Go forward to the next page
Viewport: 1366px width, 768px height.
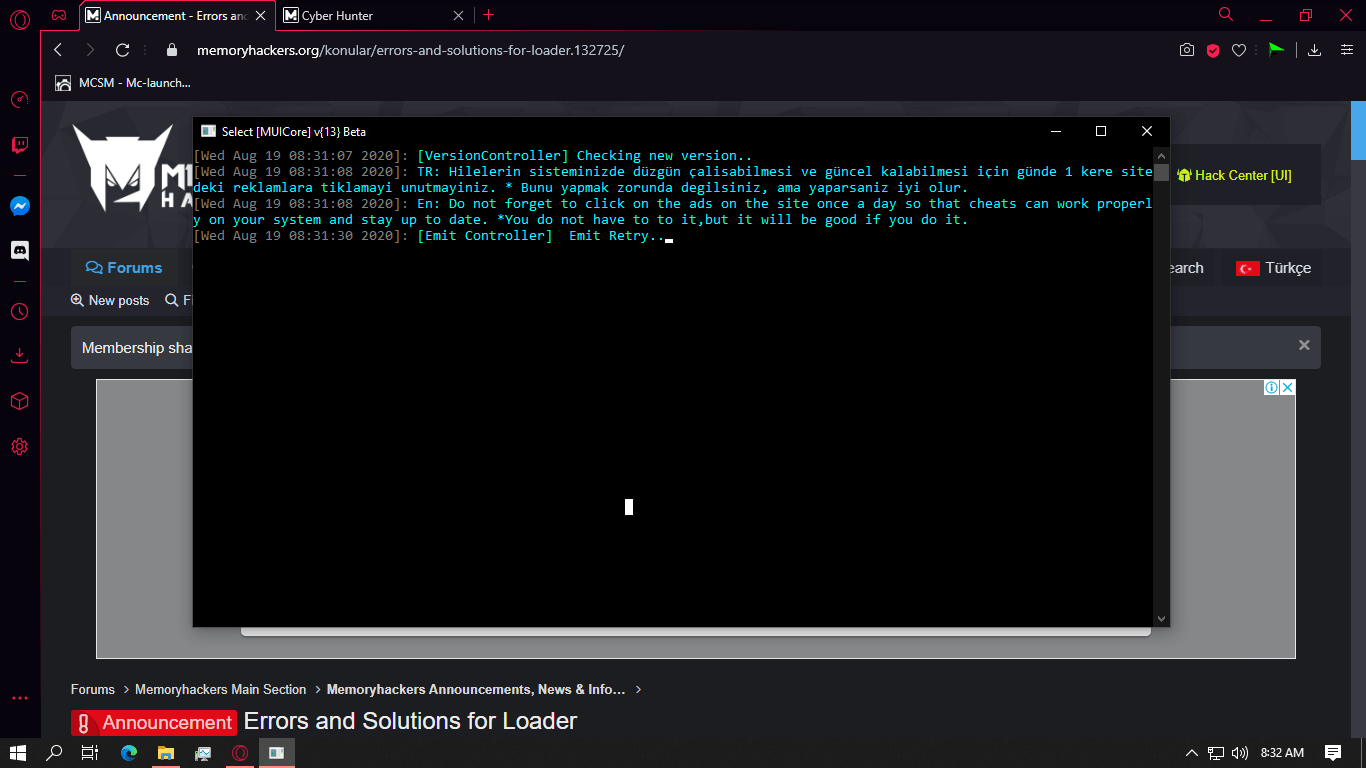tap(90, 50)
